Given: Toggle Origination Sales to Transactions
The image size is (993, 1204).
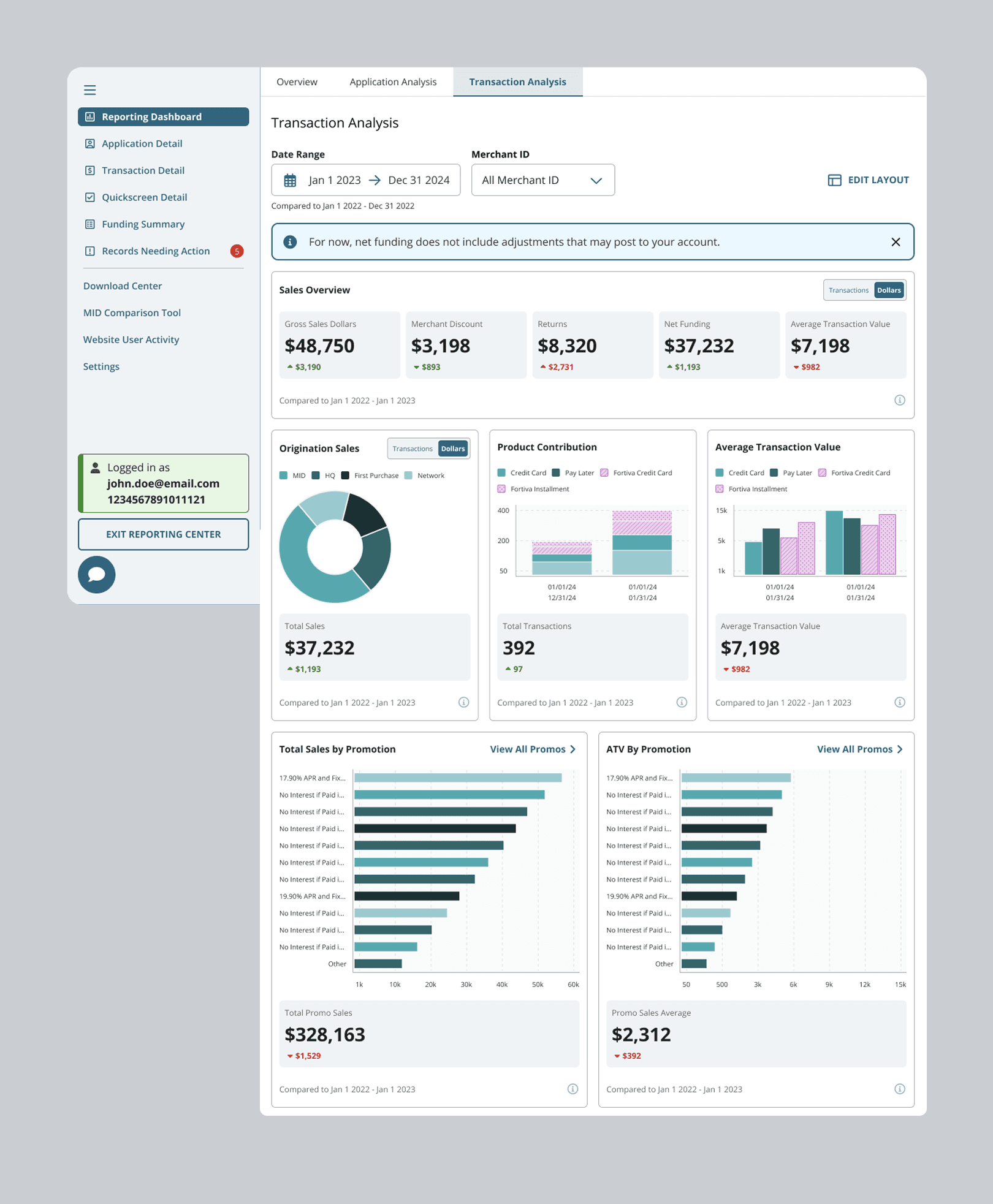Looking at the screenshot, I should coord(412,448).
